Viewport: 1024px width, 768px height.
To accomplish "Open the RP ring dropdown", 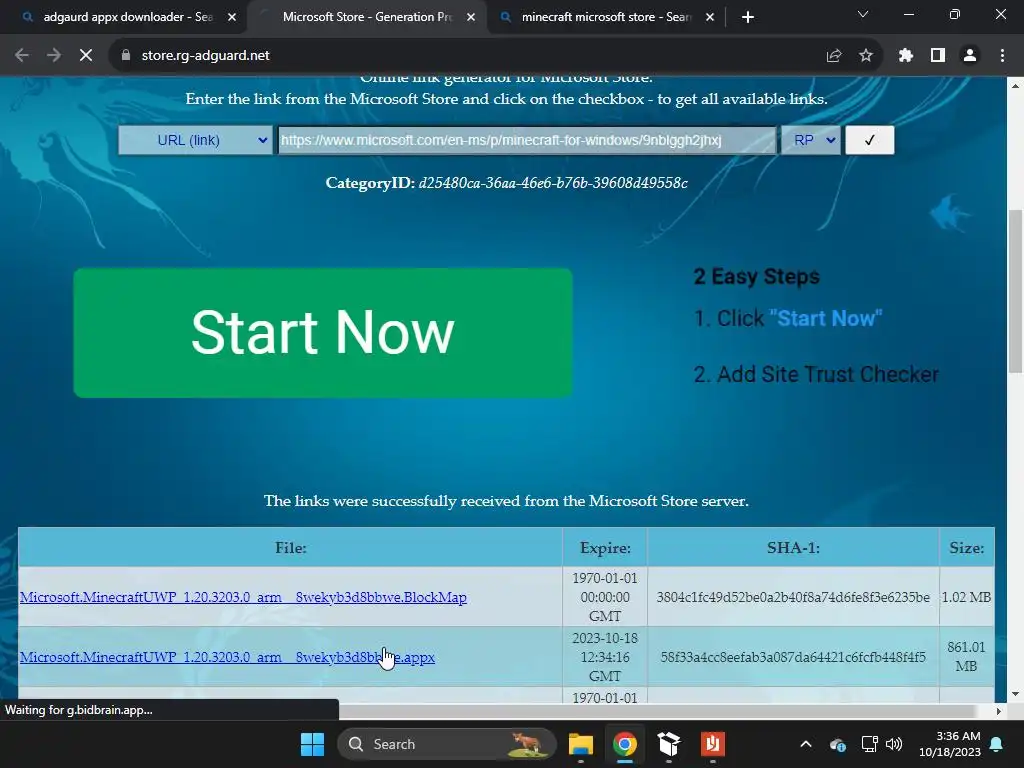I will coord(811,140).
